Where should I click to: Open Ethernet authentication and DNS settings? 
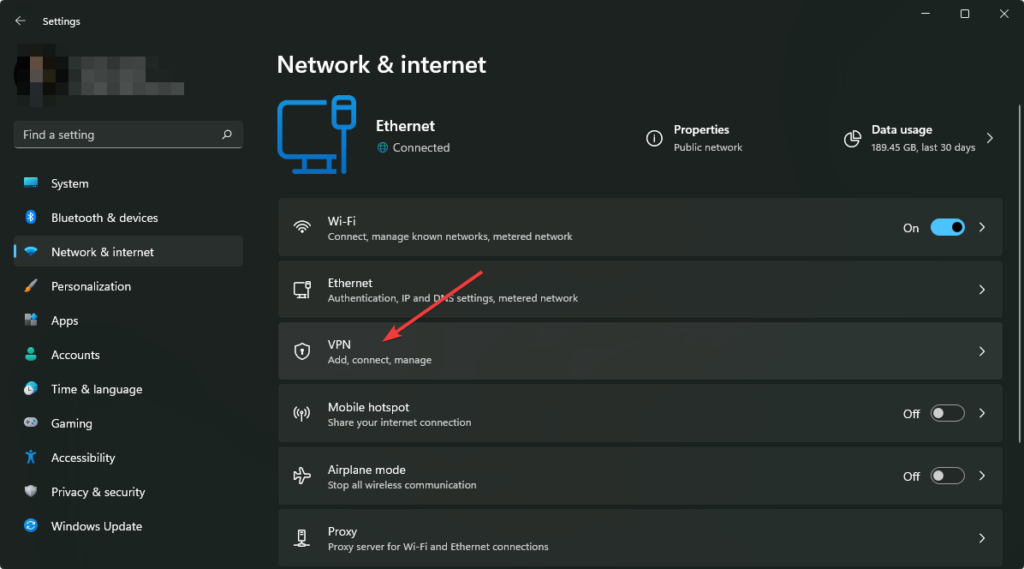(640, 289)
